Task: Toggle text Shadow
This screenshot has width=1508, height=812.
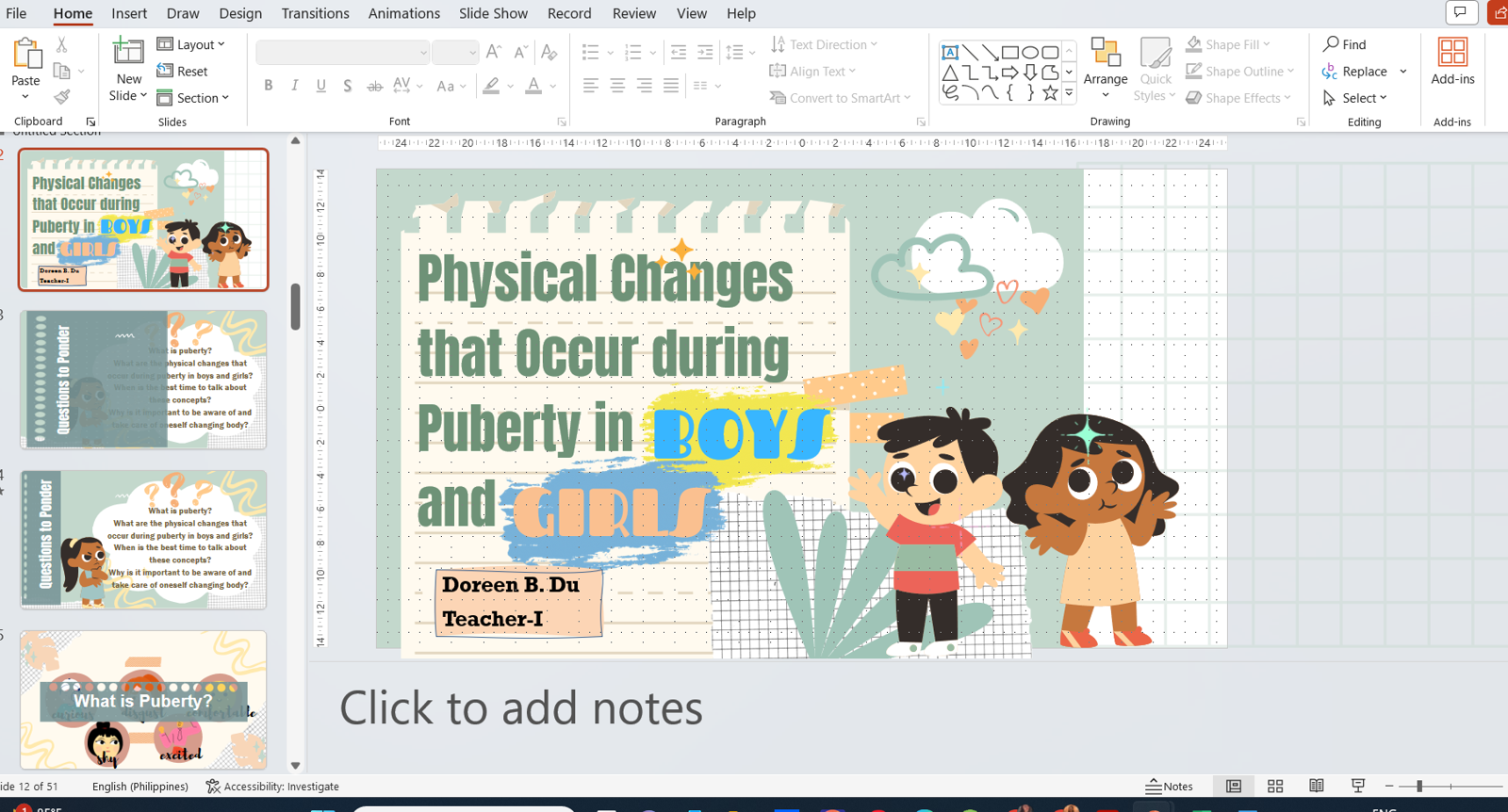Action: pos(348,86)
